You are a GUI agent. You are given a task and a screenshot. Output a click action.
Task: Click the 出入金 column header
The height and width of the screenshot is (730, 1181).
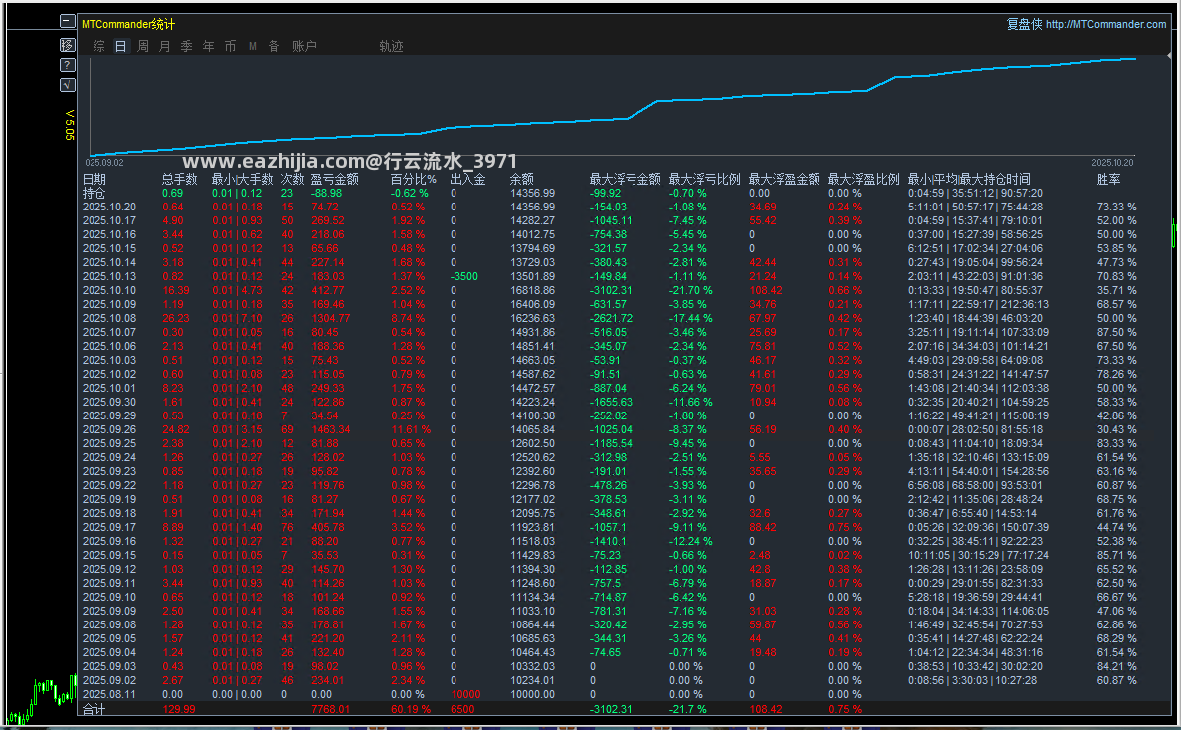click(x=468, y=179)
